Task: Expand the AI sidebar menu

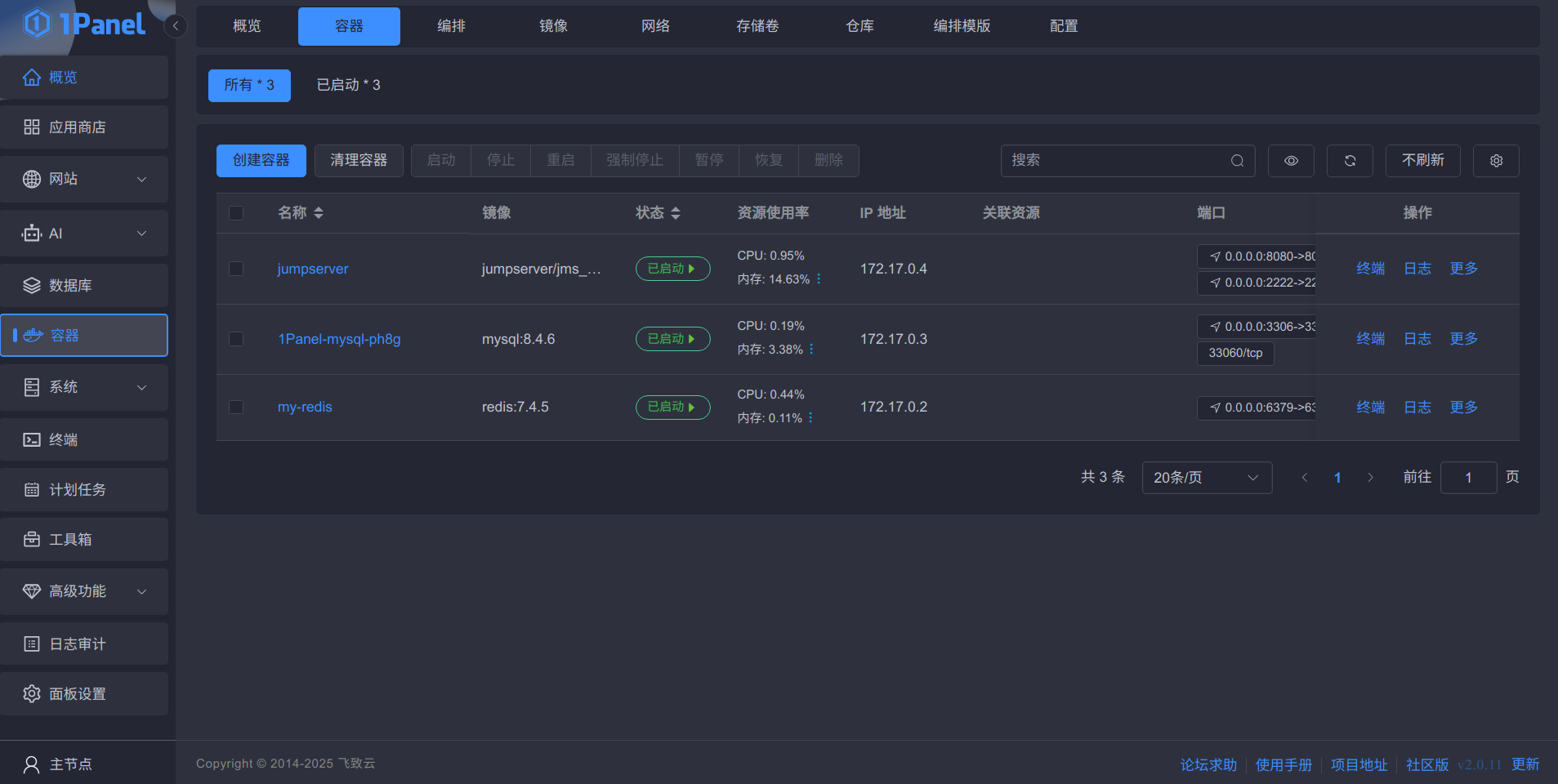Action: (84, 234)
